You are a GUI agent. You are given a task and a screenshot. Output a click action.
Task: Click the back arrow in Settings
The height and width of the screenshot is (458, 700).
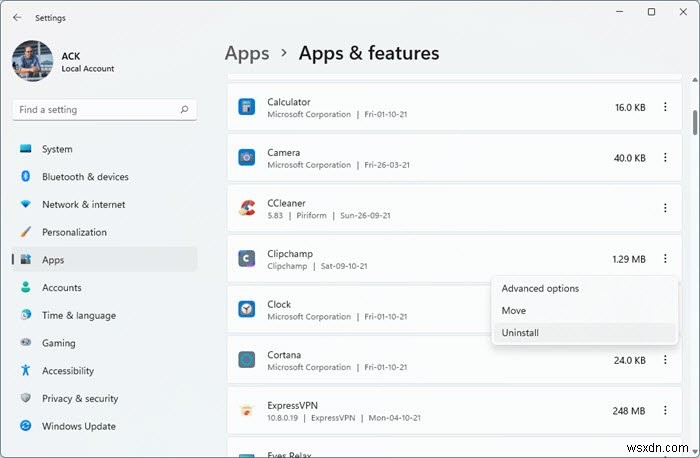click(x=17, y=17)
